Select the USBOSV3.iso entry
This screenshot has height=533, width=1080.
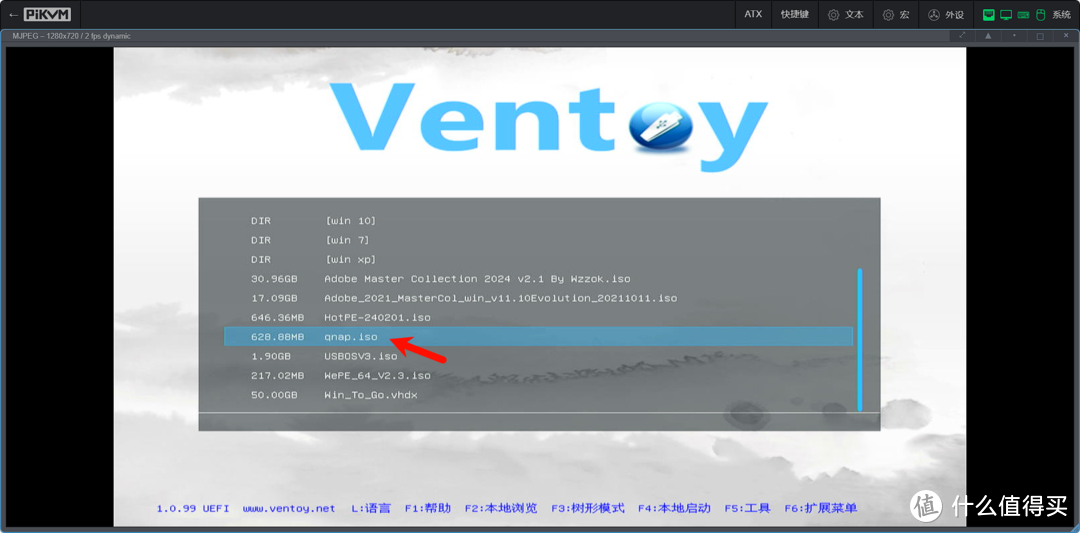click(x=538, y=356)
